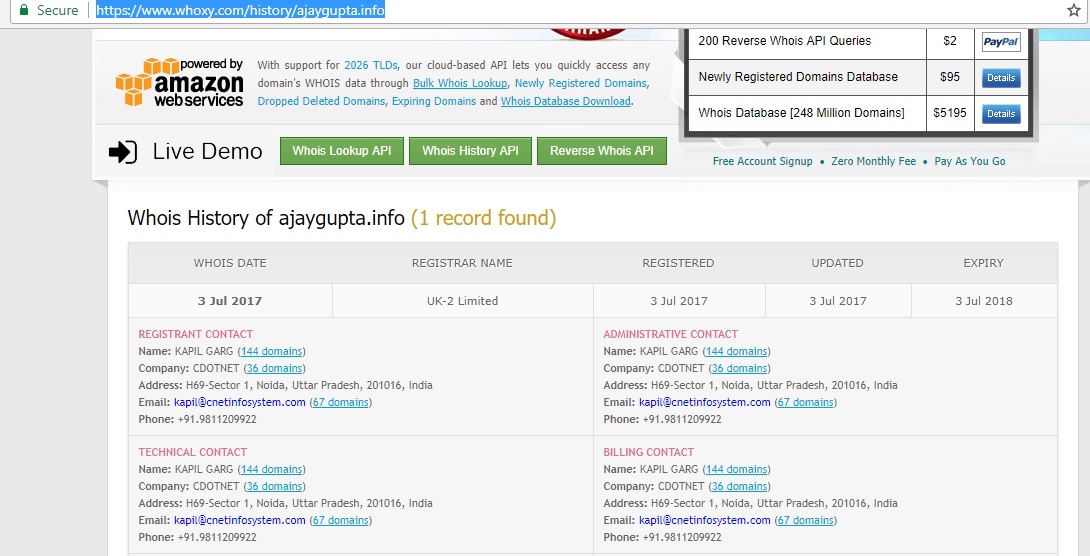Click the green Secure padlock icon

click(x=24, y=10)
